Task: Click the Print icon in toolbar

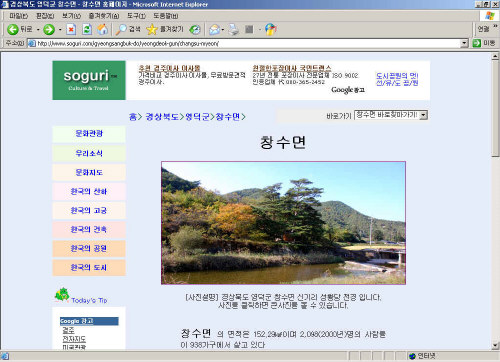Action: coord(234,29)
